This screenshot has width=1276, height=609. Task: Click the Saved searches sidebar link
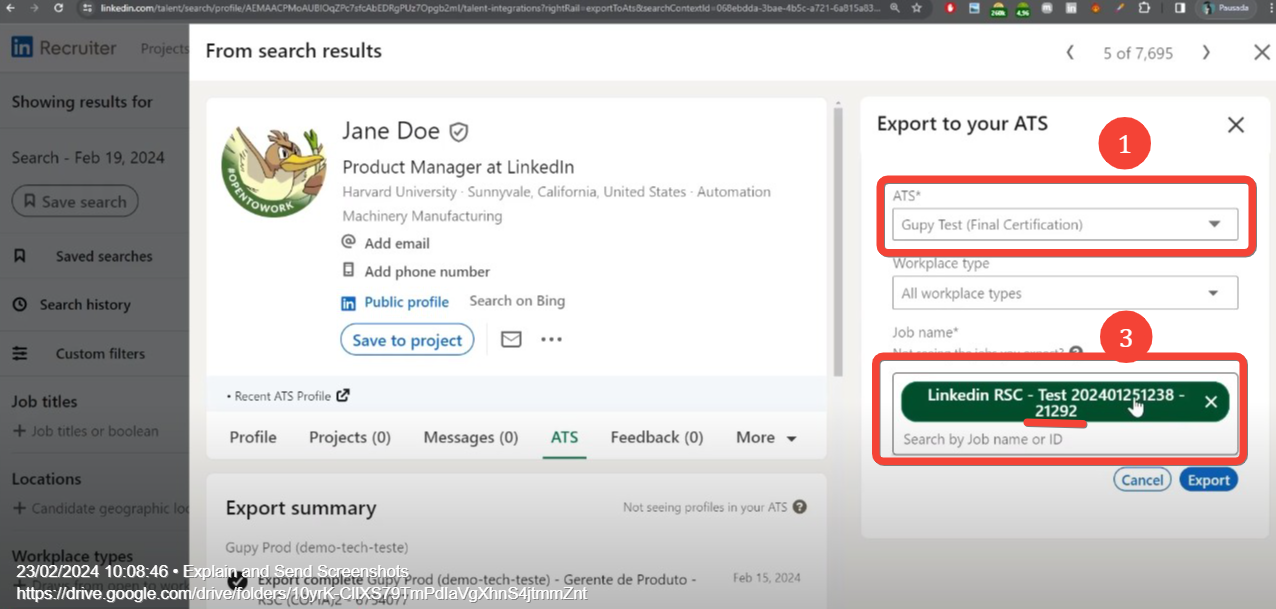coord(104,256)
